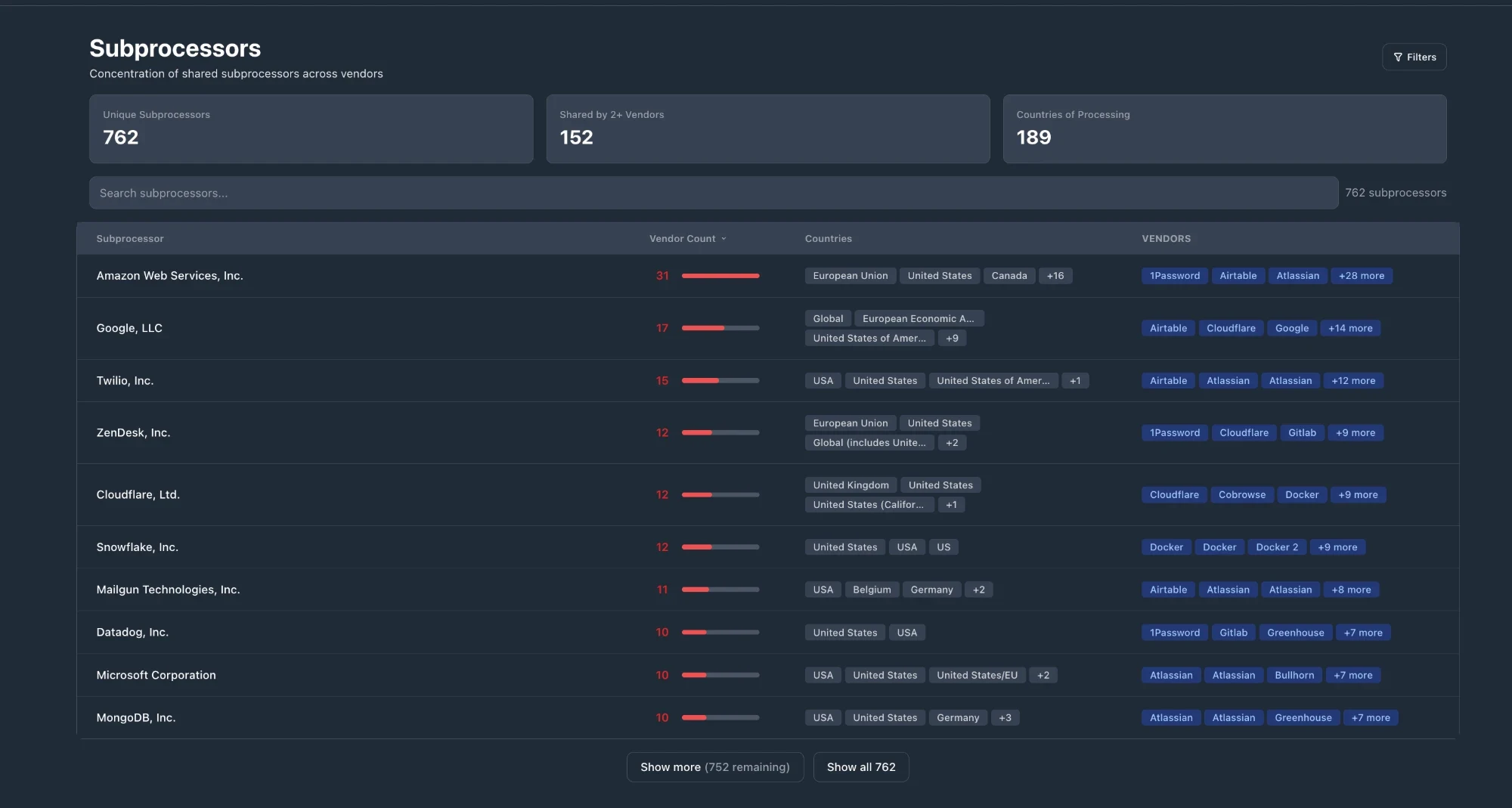
Task: Click the Search subprocessors input field
Action: pyautogui.click(x=713, y=193)
